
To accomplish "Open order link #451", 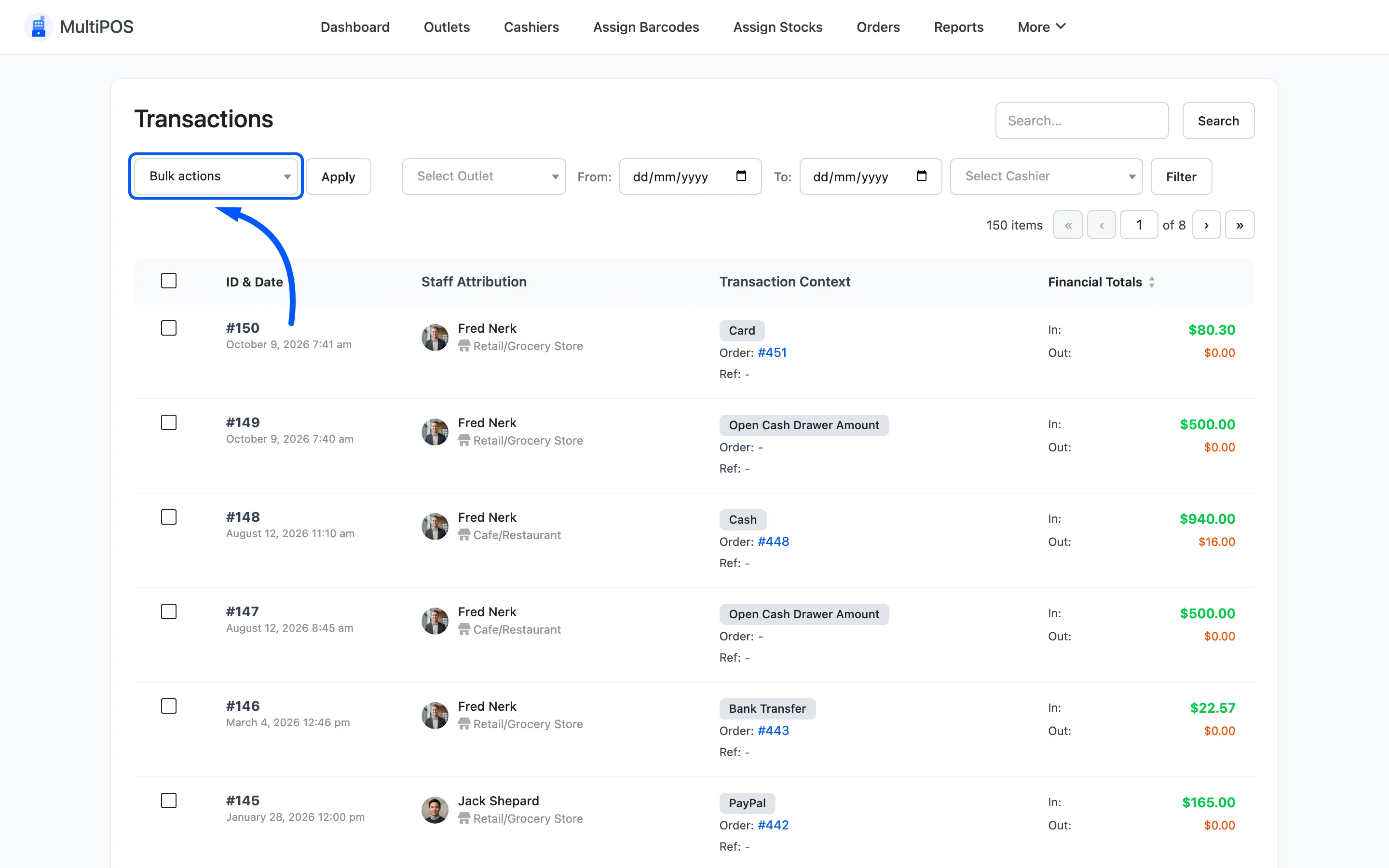I will pos(772,353).
